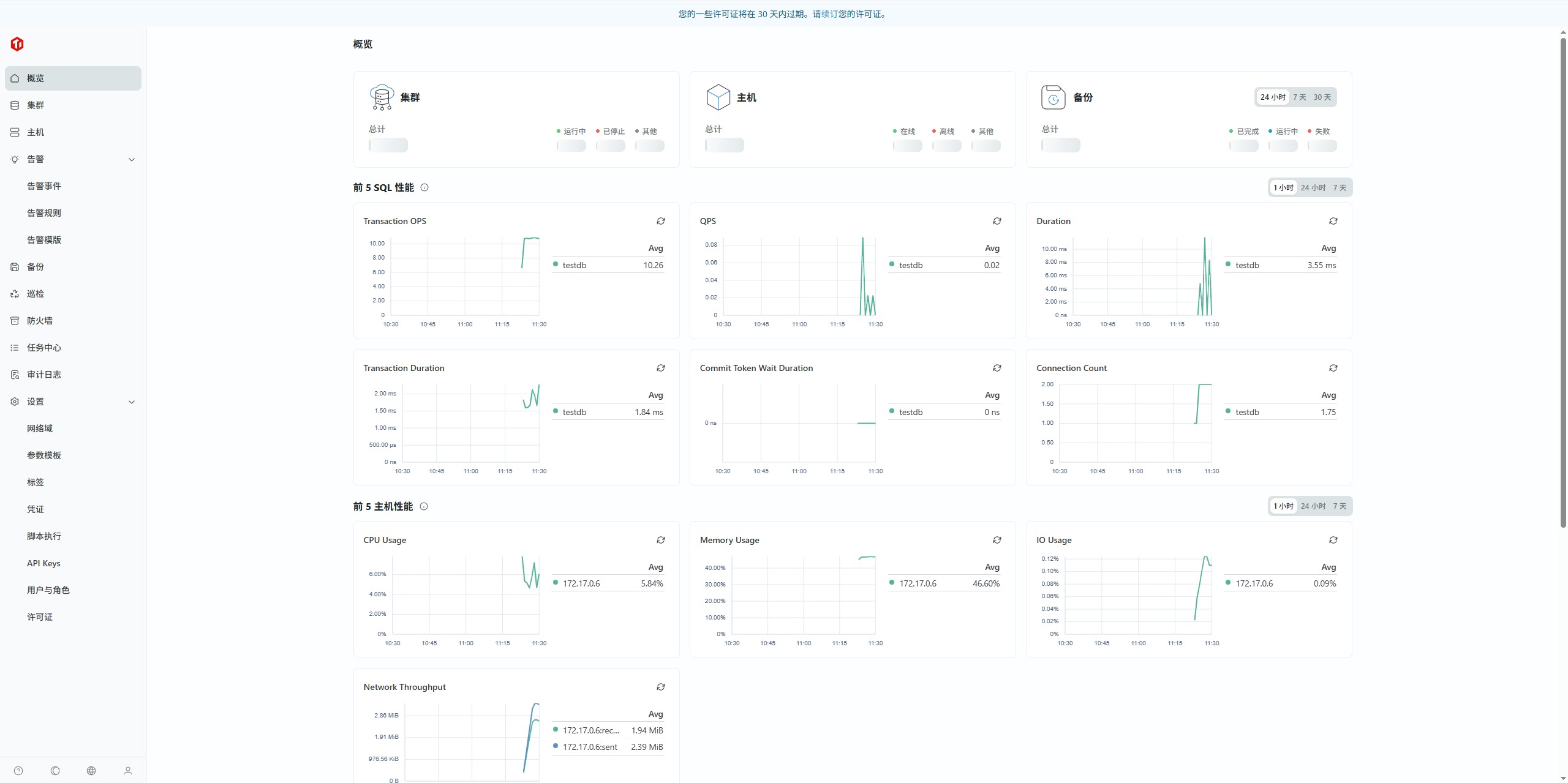1568x783 pixels.
Task: Toggle testdb series in Duration legend
Action: point(1246,265)
